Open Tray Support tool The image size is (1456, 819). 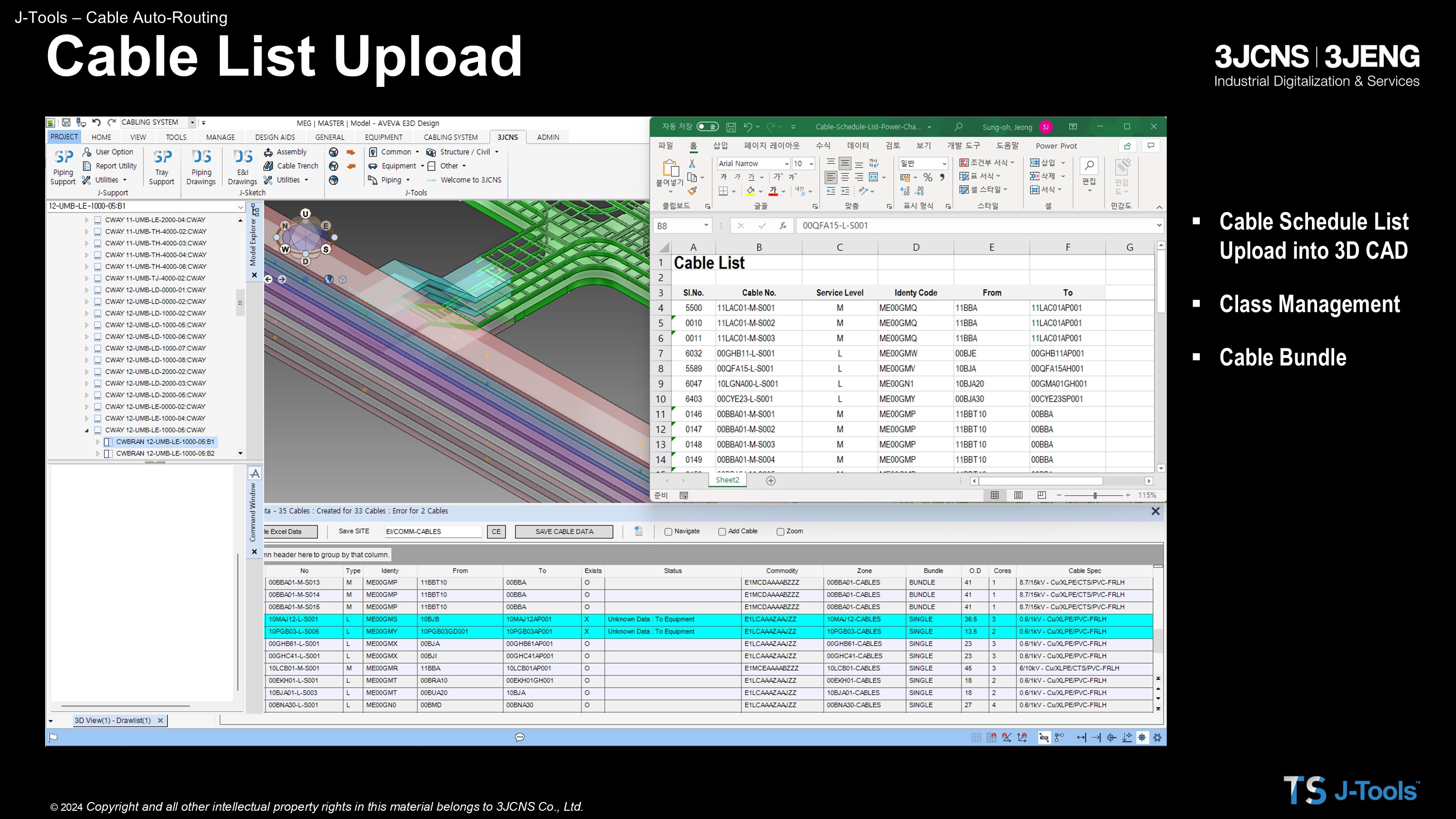point(162,167)
